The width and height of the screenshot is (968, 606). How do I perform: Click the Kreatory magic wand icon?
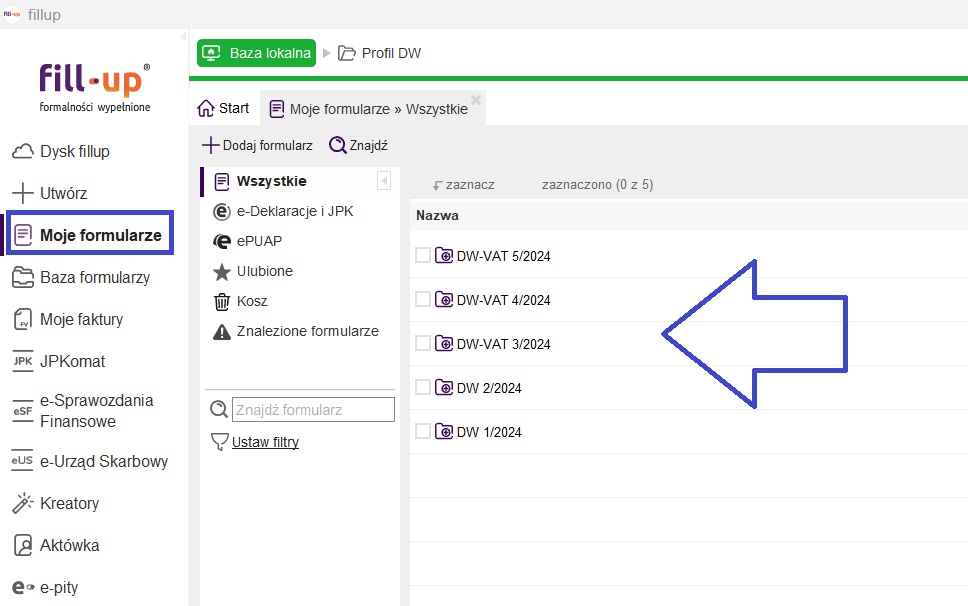23,503
